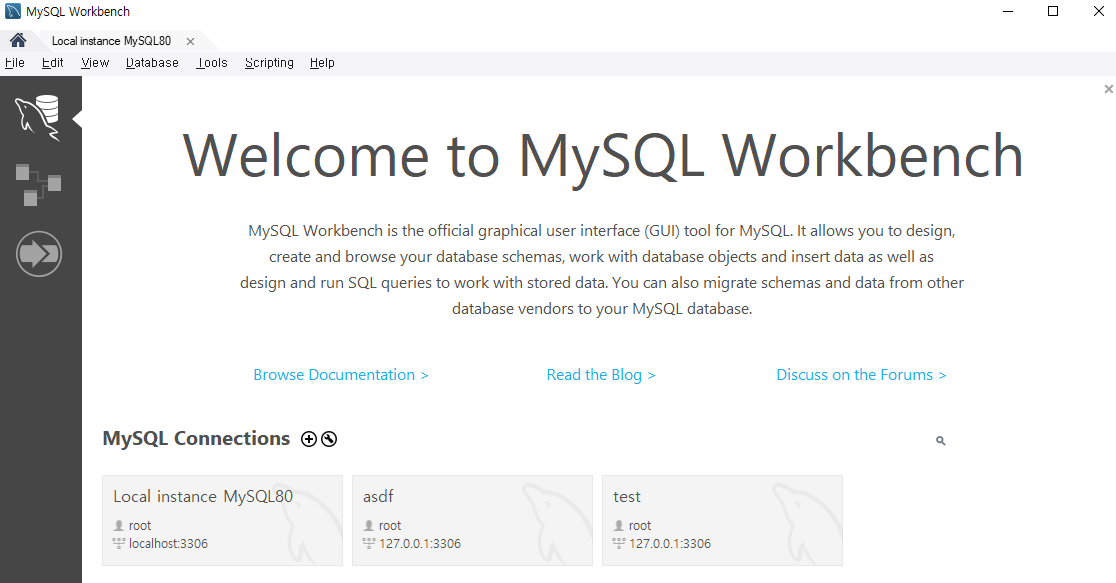Maximize the MySQL Workbench window
This screenshot has width=1116, height=583.
point(1053,11)
